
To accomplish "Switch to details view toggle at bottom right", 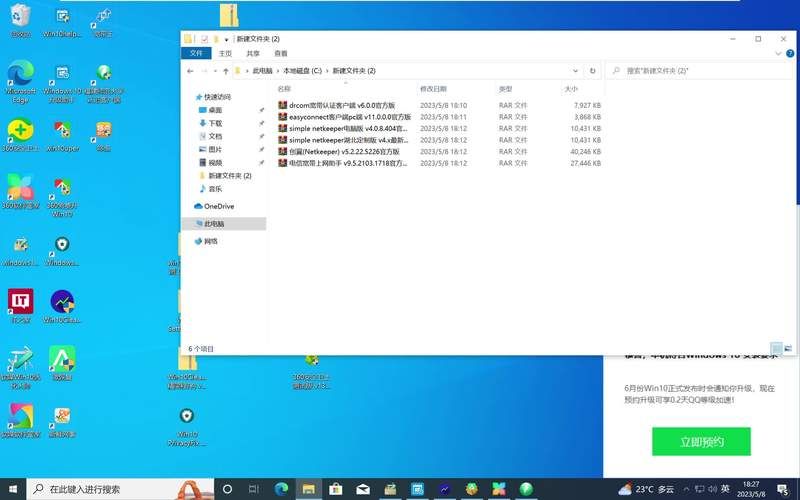I will tap(777, 348).
